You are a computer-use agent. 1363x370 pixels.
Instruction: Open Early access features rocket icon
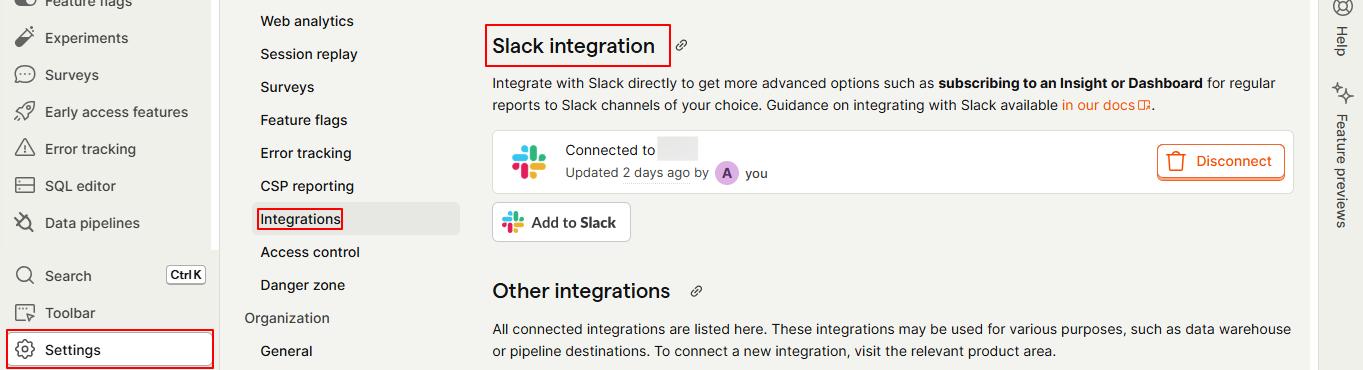25,112
